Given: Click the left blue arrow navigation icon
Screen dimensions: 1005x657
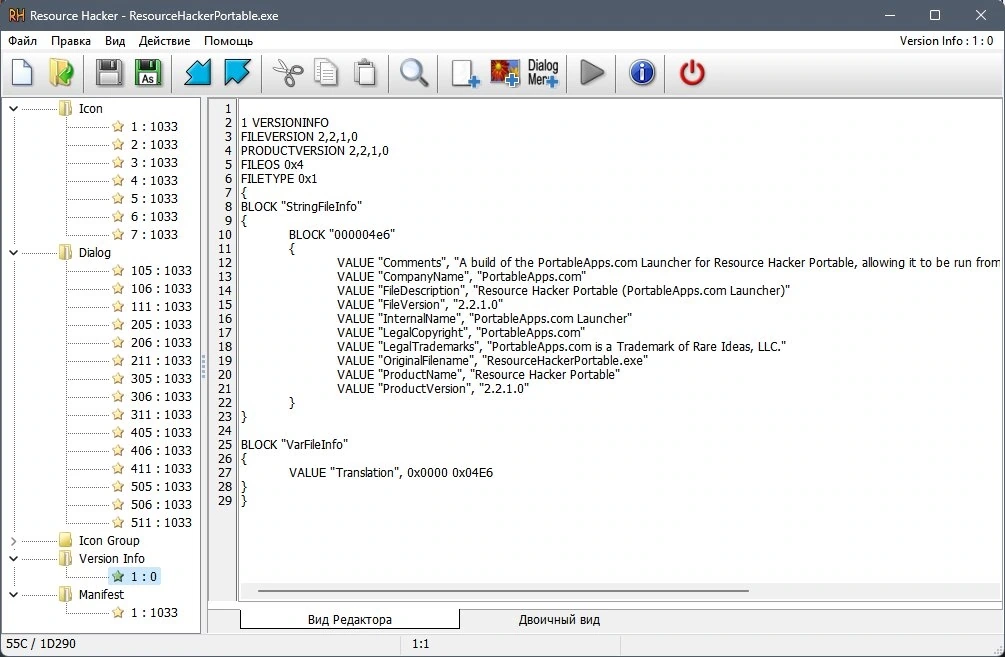Looking at the screenshot, I should [197, 73].
